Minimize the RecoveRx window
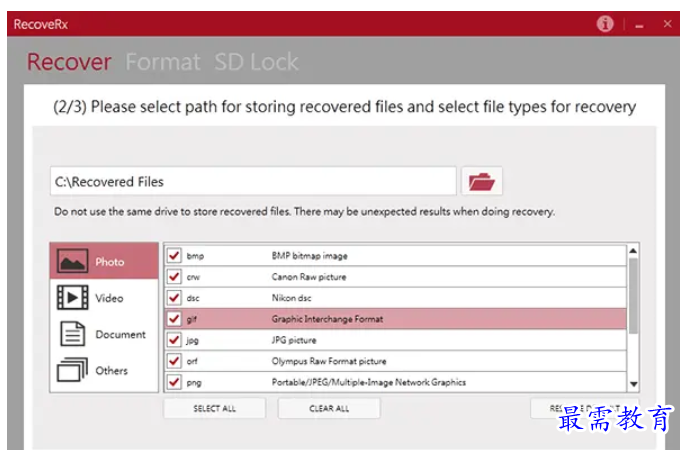 pyautogui.click(x=639, y=26)
